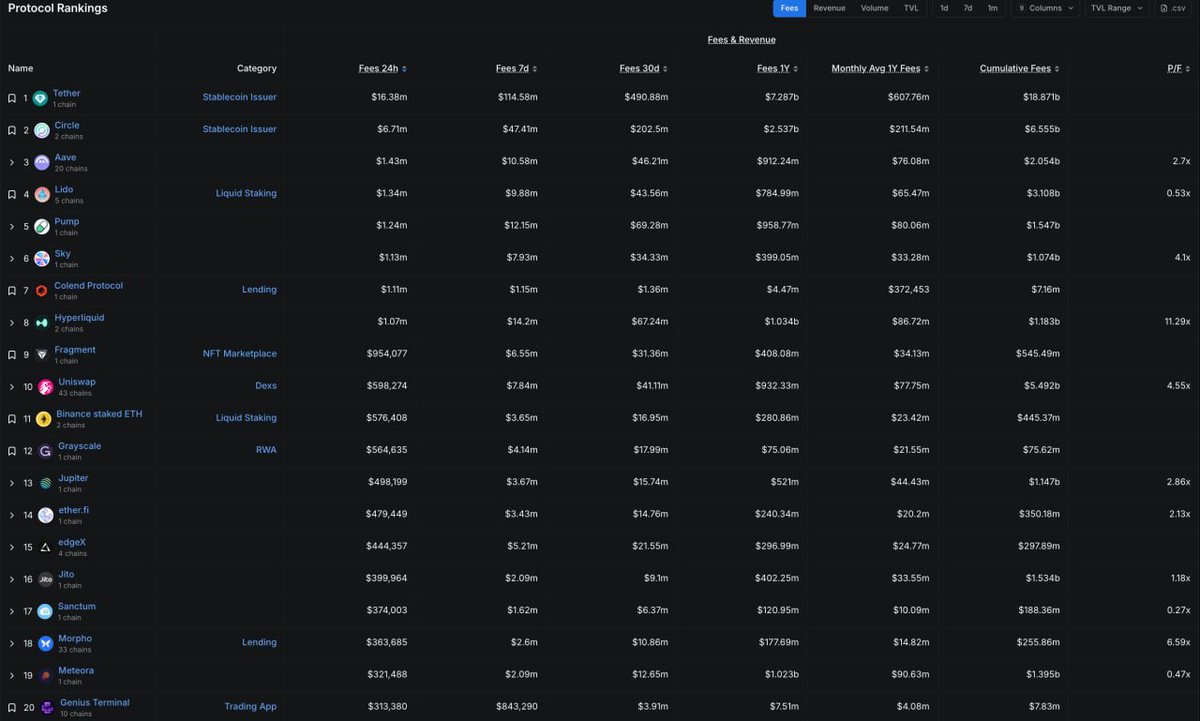The image size is (1200, 721).
Task: Click the Sky logo icon
Action: [x=42, y=258]
